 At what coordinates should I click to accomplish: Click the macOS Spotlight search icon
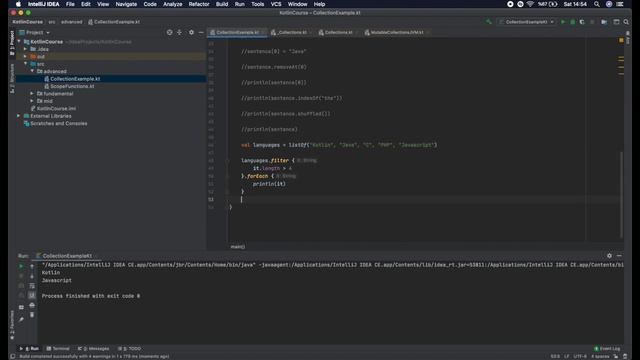tap(597, 4)
